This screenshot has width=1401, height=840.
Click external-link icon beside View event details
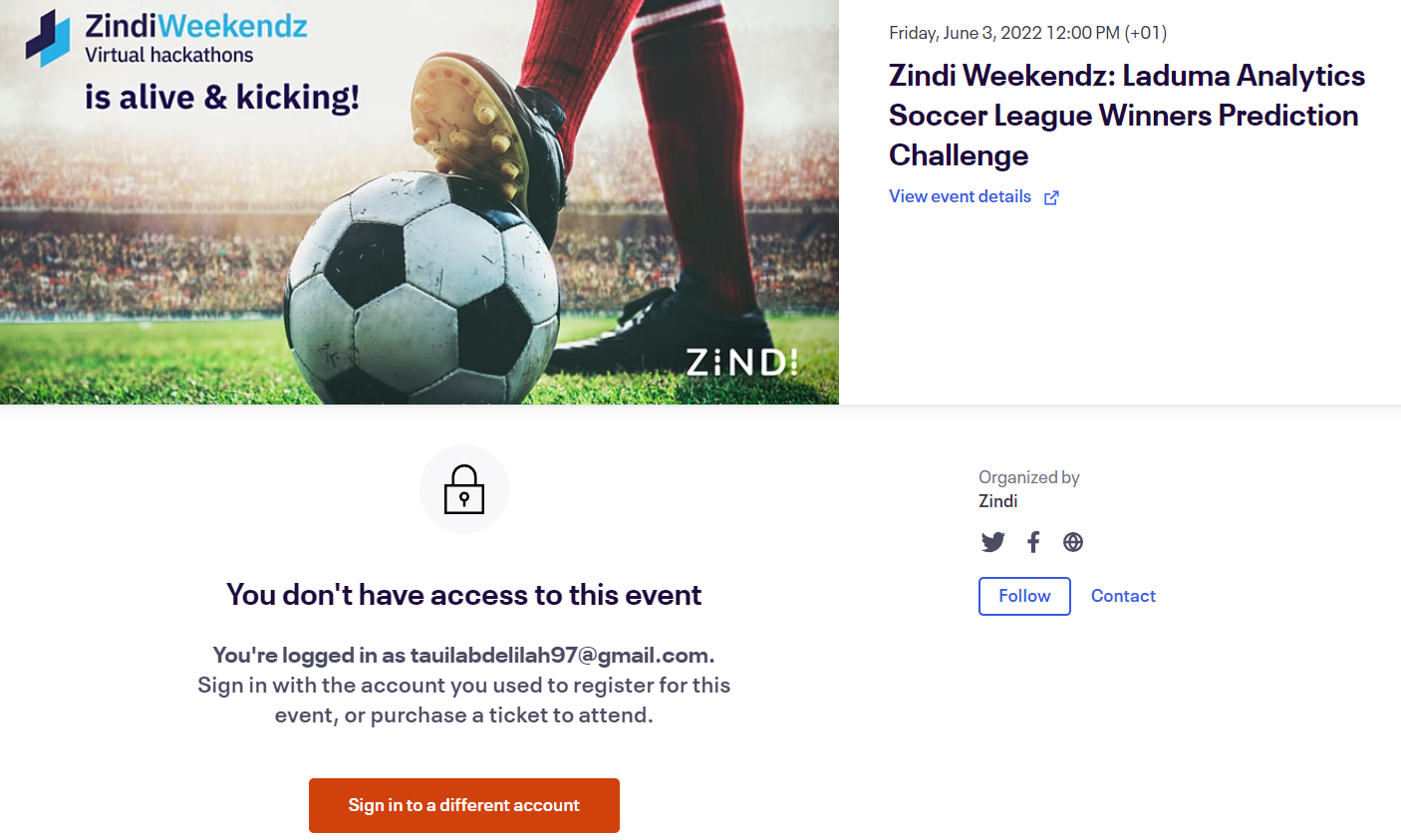tap(1051, 197)
